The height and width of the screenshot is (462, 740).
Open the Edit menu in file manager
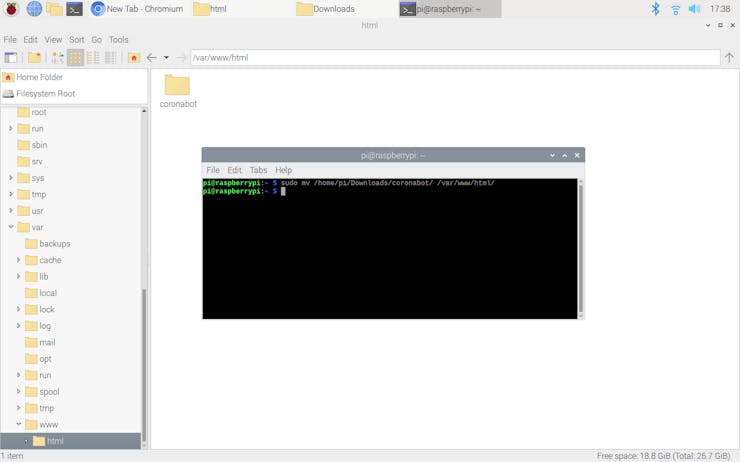coord(30,40)
